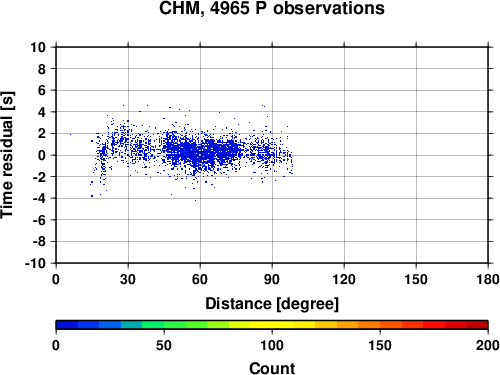Click the dark blue colorbar segment near 0
This screenshot has height=375, width=500.
pyautogui.click(x=67, y=325)
